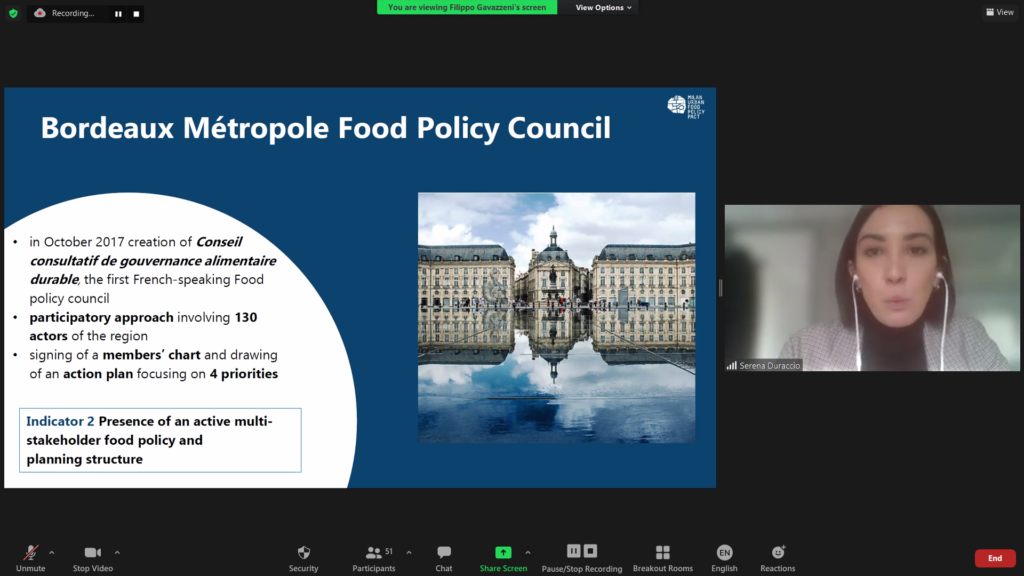Click the Pause/Stop Recording toolbar control
Screen dimensions: 1024x576
pos(581,557)
